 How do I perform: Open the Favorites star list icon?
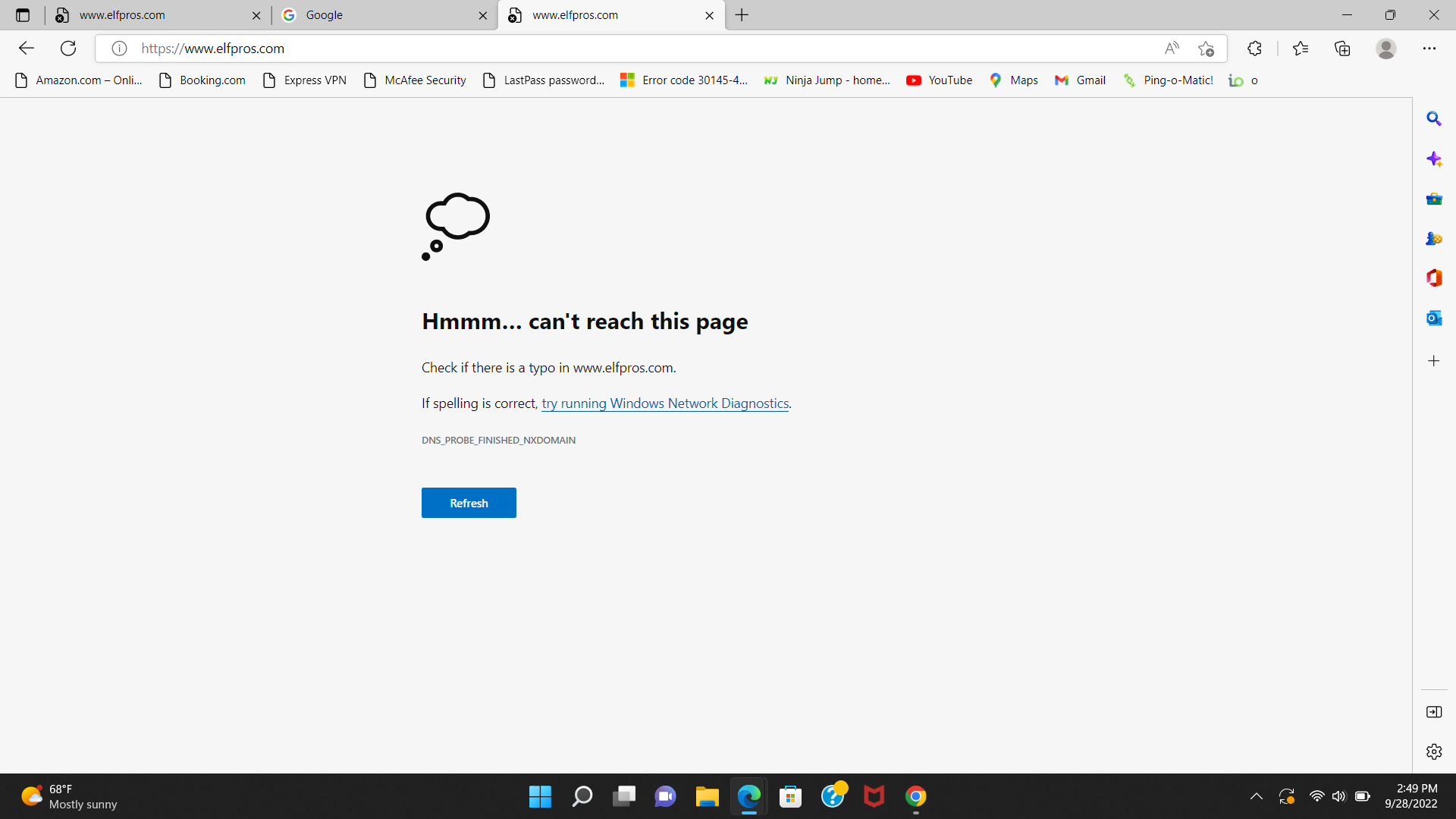(x=1301, y=49)
